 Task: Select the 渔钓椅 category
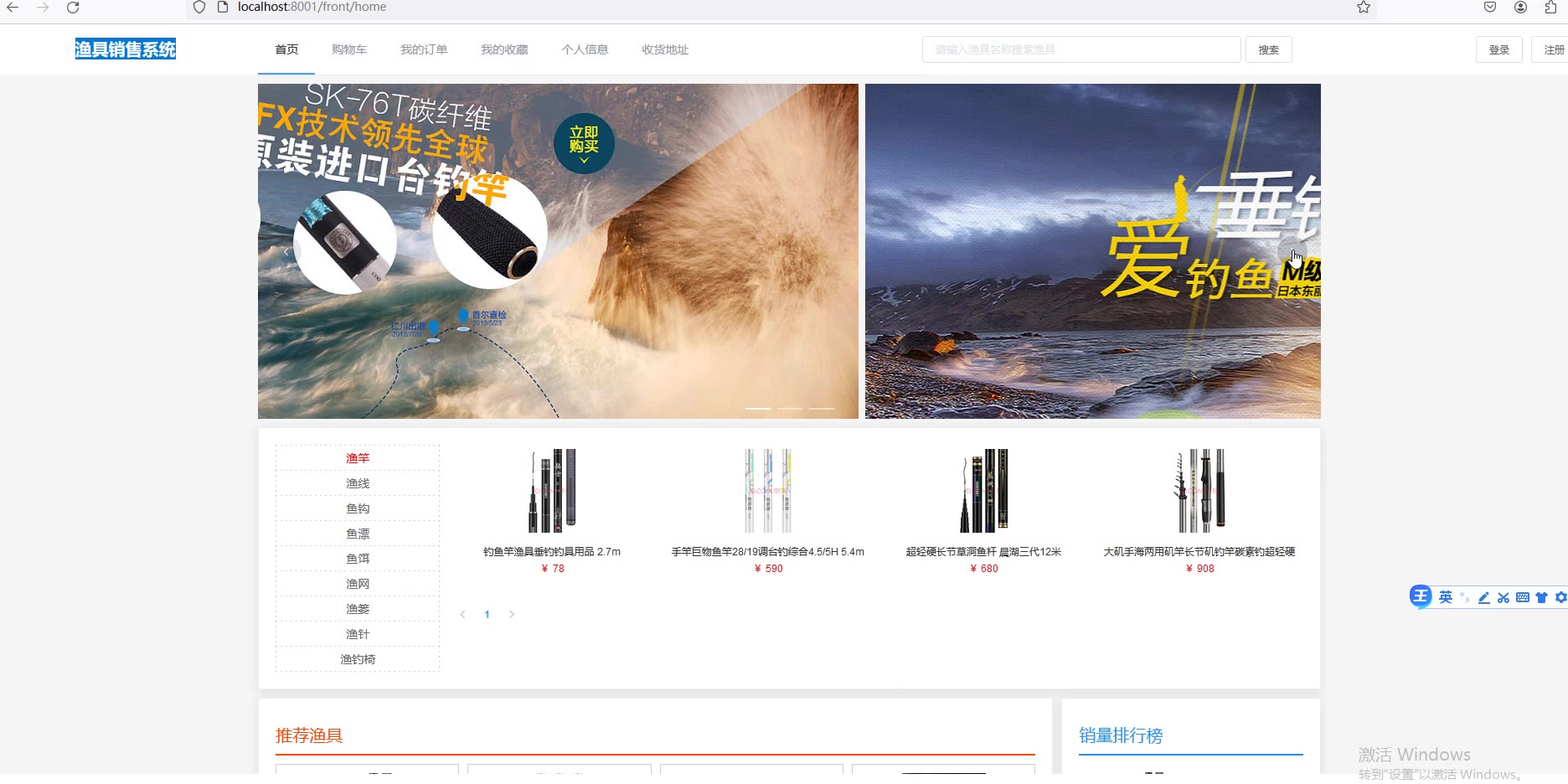tap(358, 659)
